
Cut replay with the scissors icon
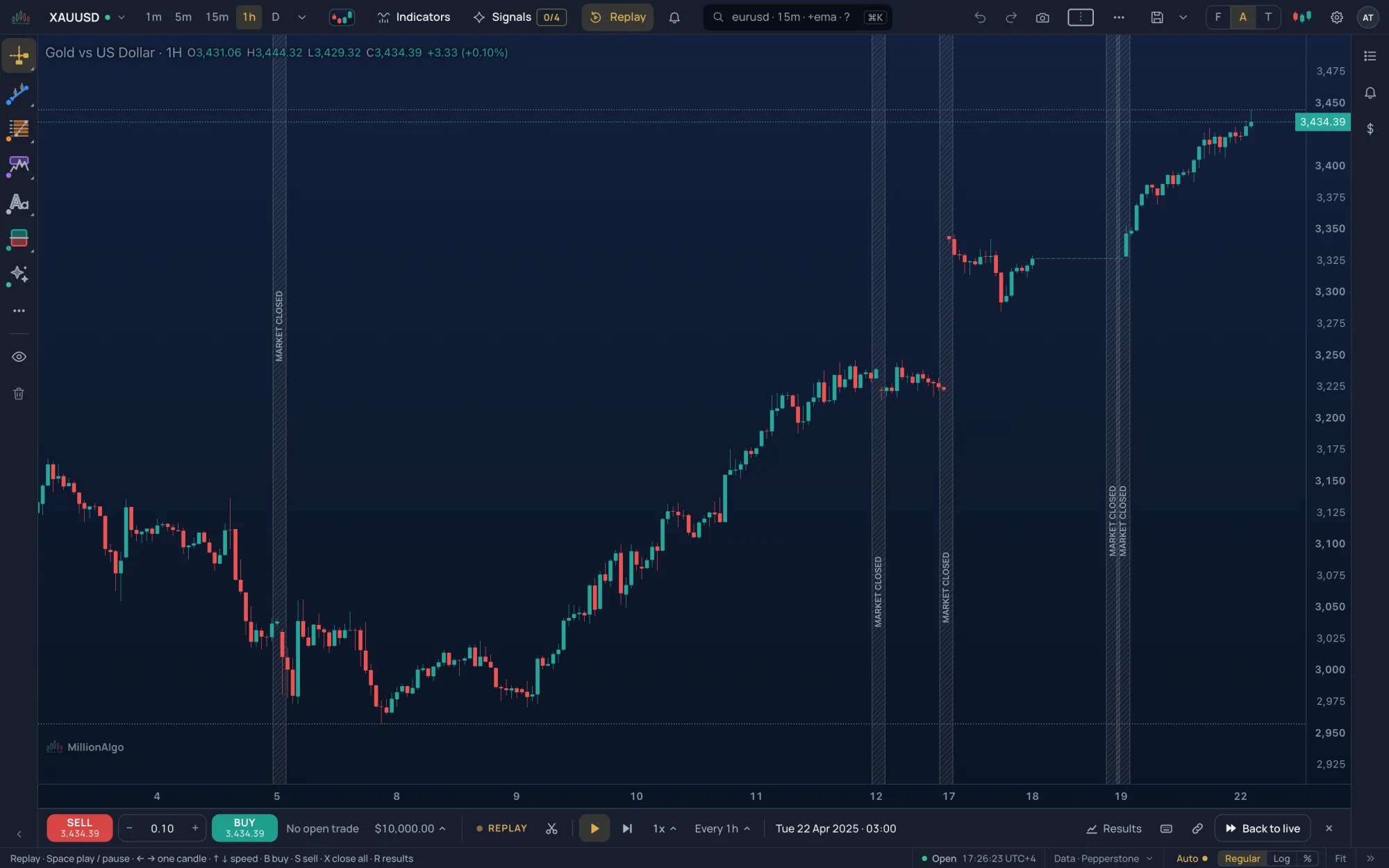coord(551,828)
